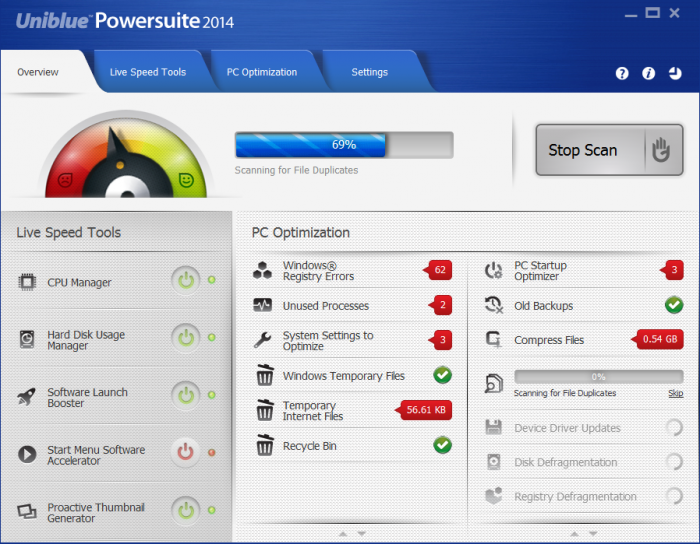
Task: Click the Device Driver Updates floppy icon
Action: 493,428
